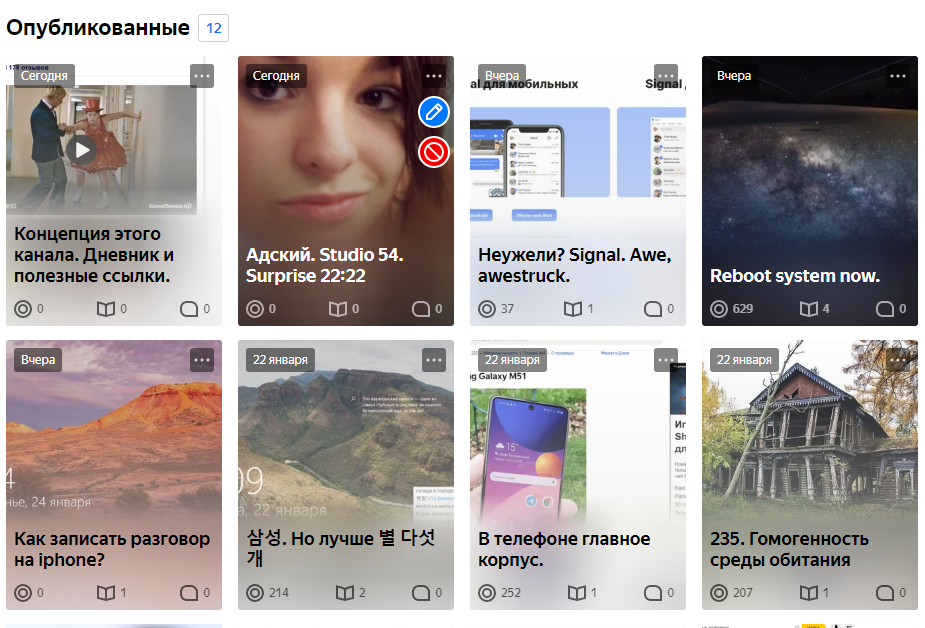Open the post 'Адский. Studio 54. Surprise 22:22'
The width and height of the screenshot is (925, 628).
tap(324, 265)
